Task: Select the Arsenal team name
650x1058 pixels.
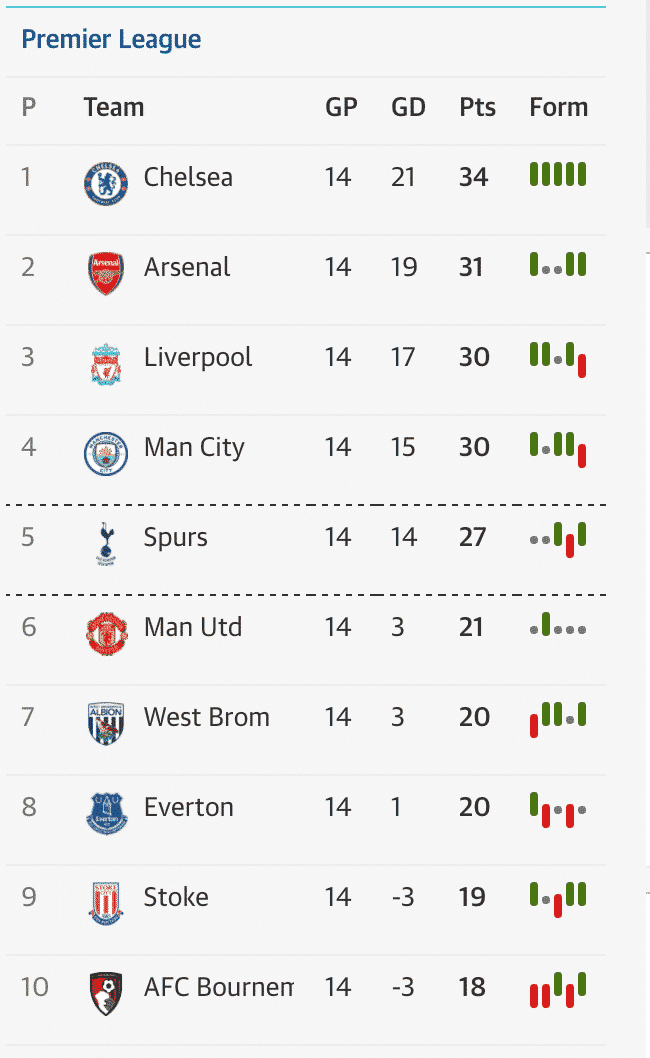Action: coord(187,267)
